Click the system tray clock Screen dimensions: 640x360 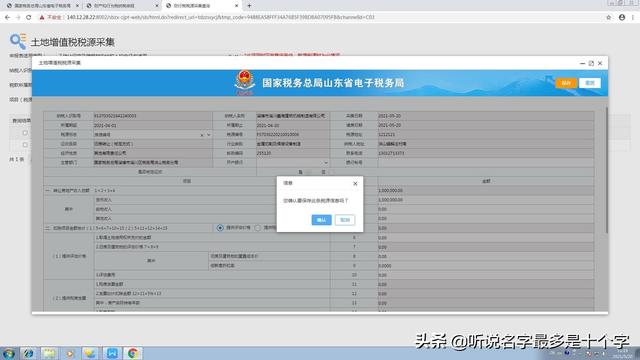(x=622, y=353)
